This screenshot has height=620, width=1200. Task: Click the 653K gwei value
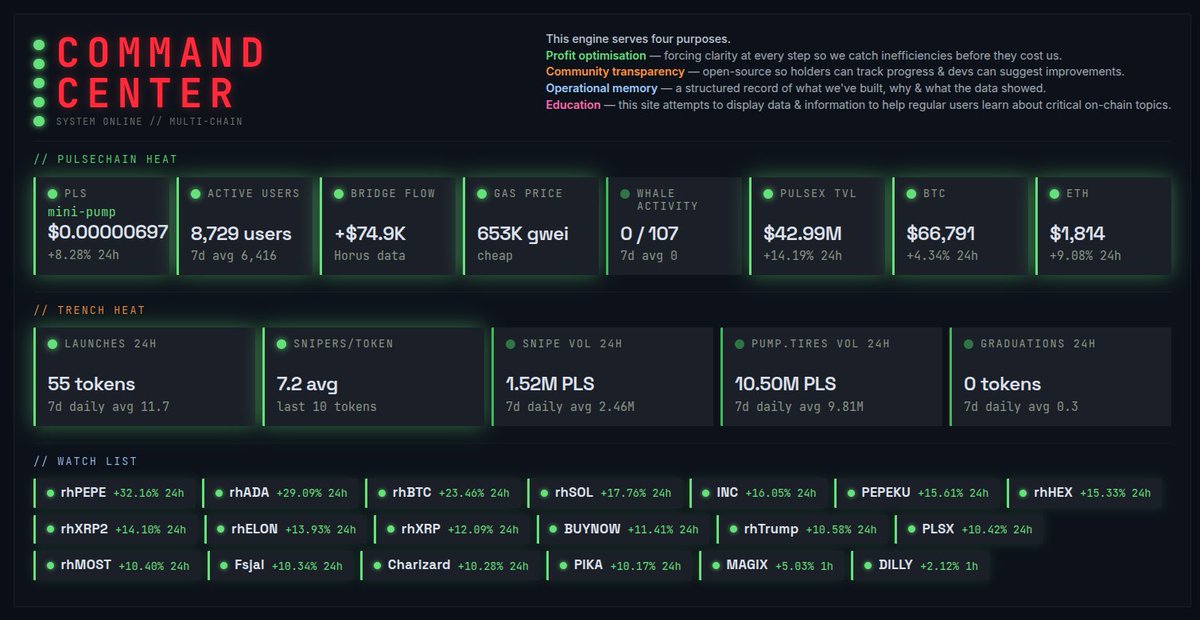click(523, 233)
